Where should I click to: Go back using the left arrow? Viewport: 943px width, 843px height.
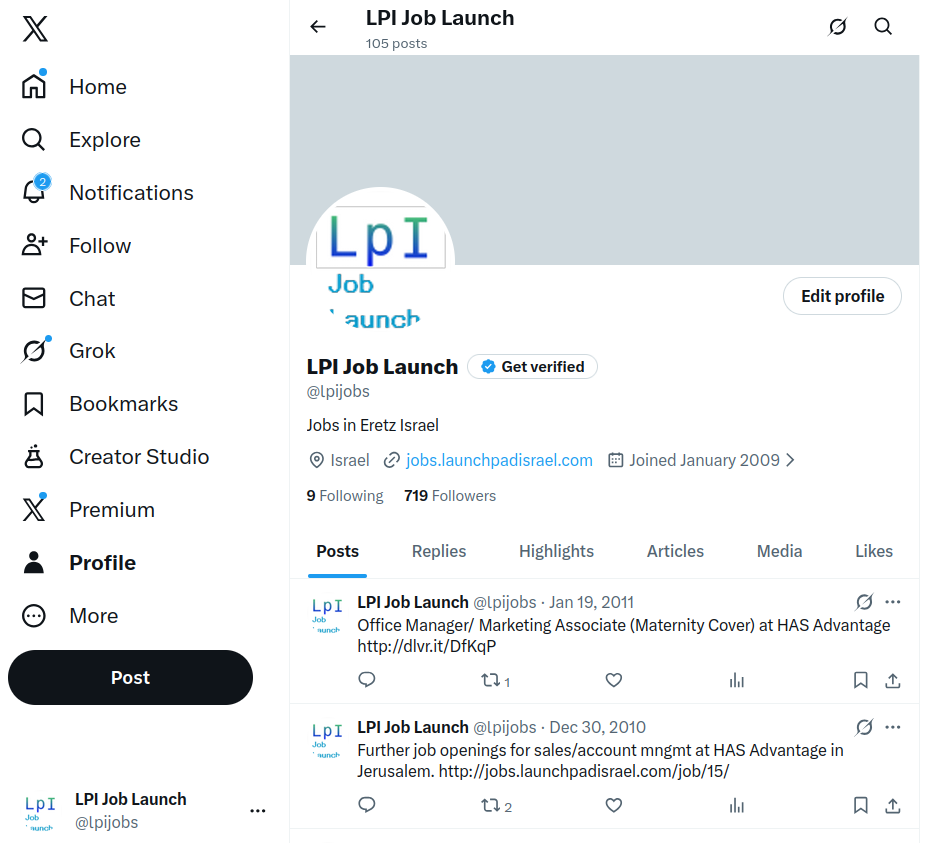[318, 27]
